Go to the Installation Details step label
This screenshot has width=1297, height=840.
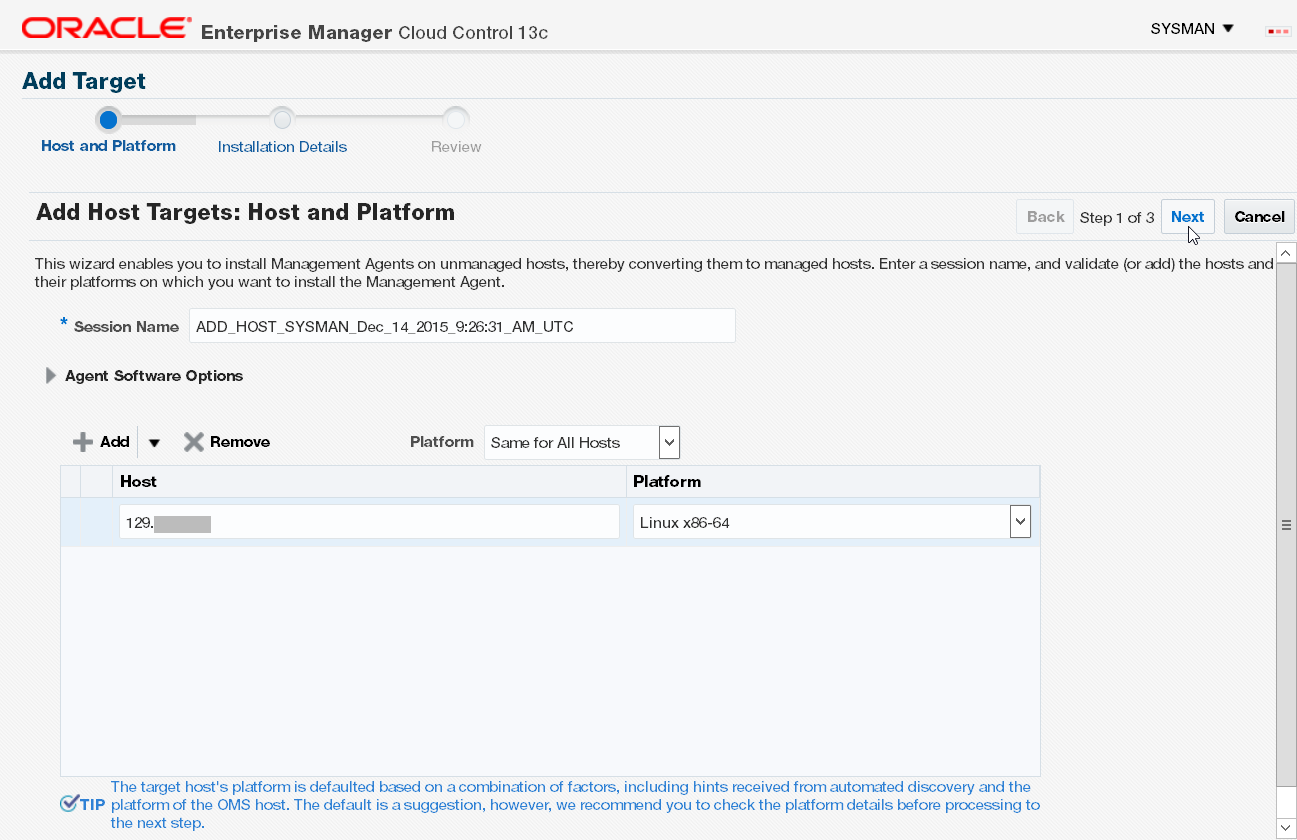click(282, 146)
